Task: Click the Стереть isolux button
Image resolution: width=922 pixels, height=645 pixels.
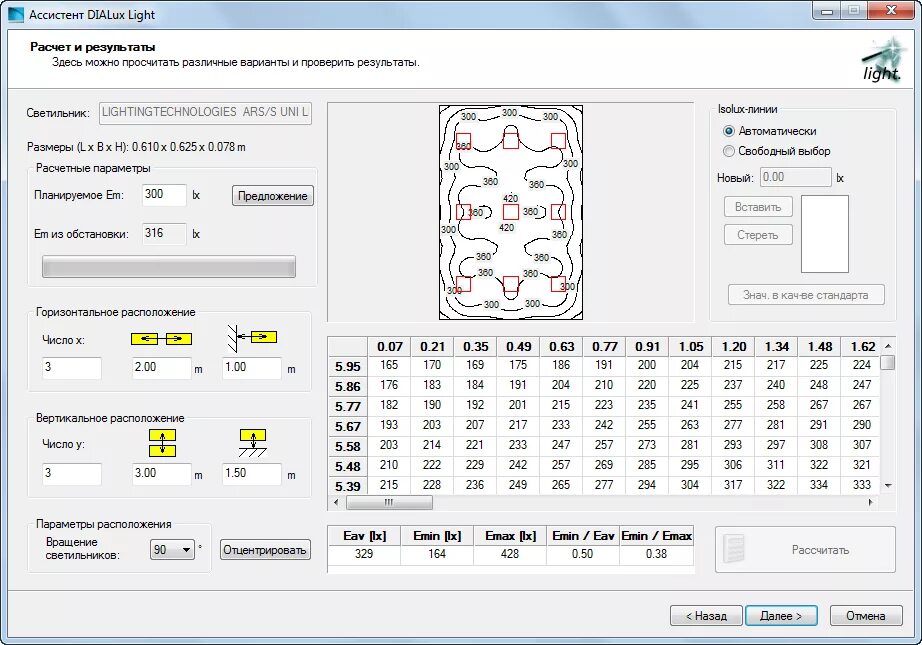Action: 758,235
